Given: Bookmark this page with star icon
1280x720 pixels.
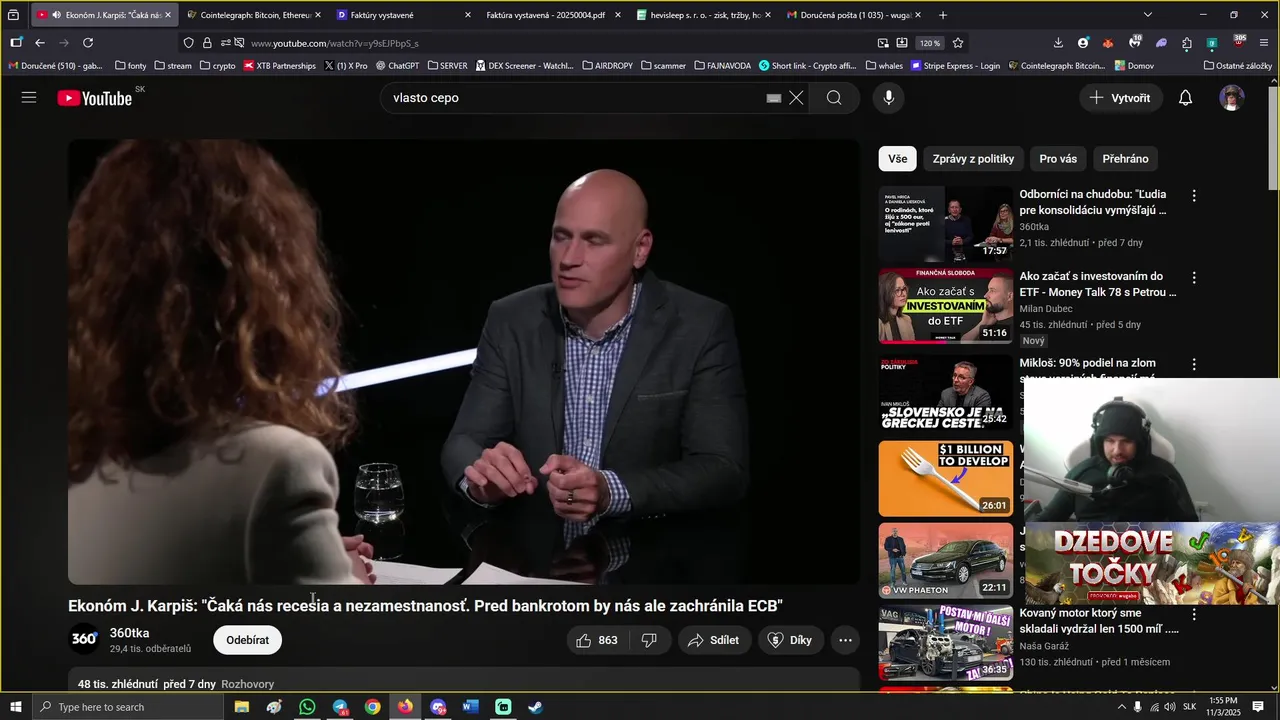Looking at the screenshot, I should [958, 43].
